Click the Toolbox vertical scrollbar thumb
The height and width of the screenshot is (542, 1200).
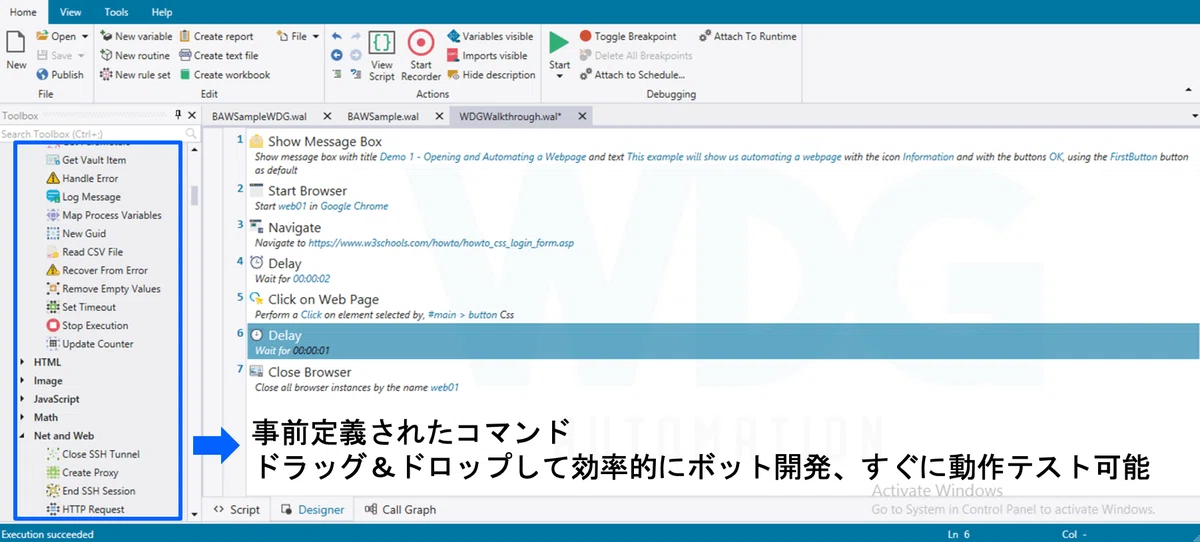(x=194, y=195)
